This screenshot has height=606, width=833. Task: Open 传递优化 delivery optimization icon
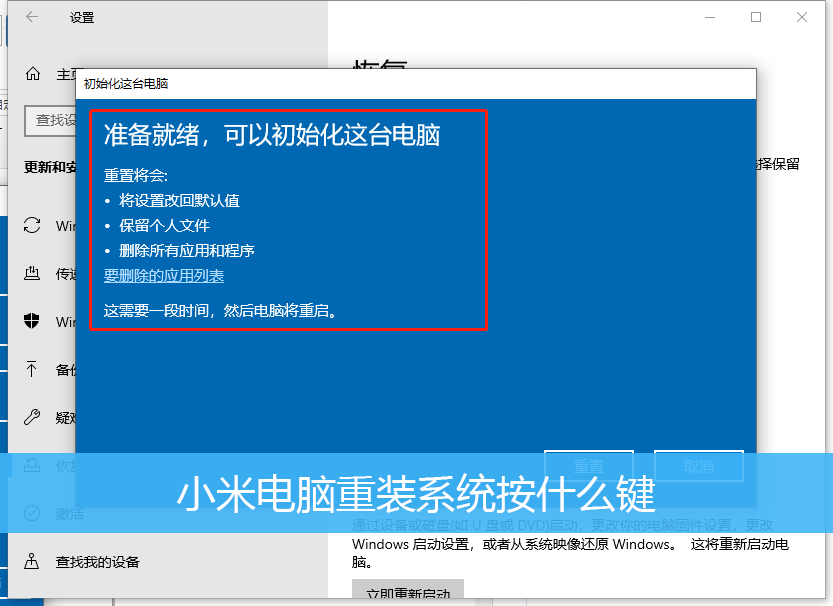[33, 273]
